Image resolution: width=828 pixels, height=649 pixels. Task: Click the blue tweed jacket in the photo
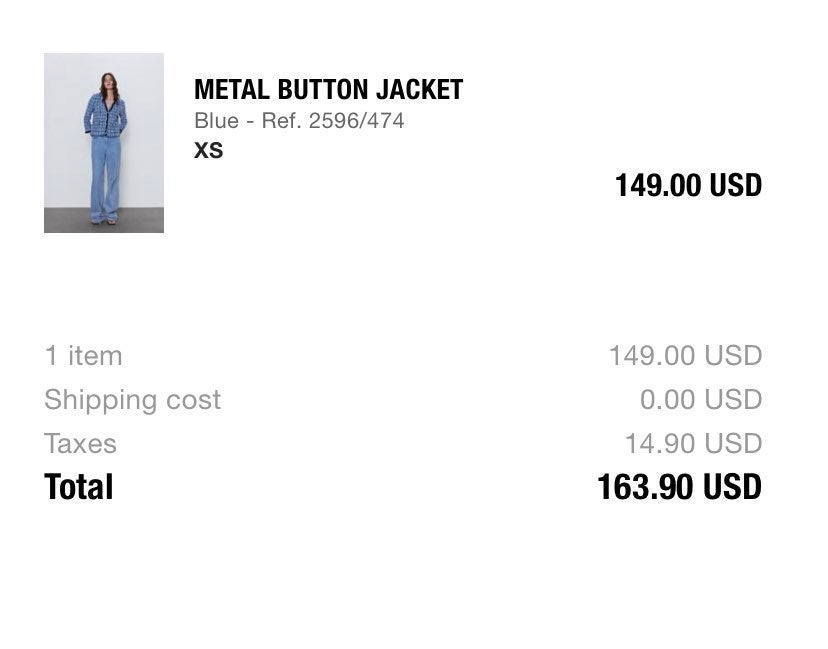point(105,115)
